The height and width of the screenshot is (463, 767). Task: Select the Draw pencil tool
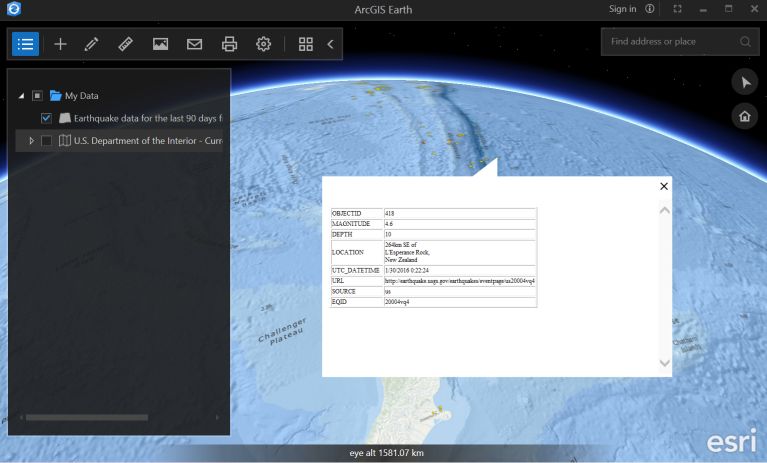[x=91, y=44]
